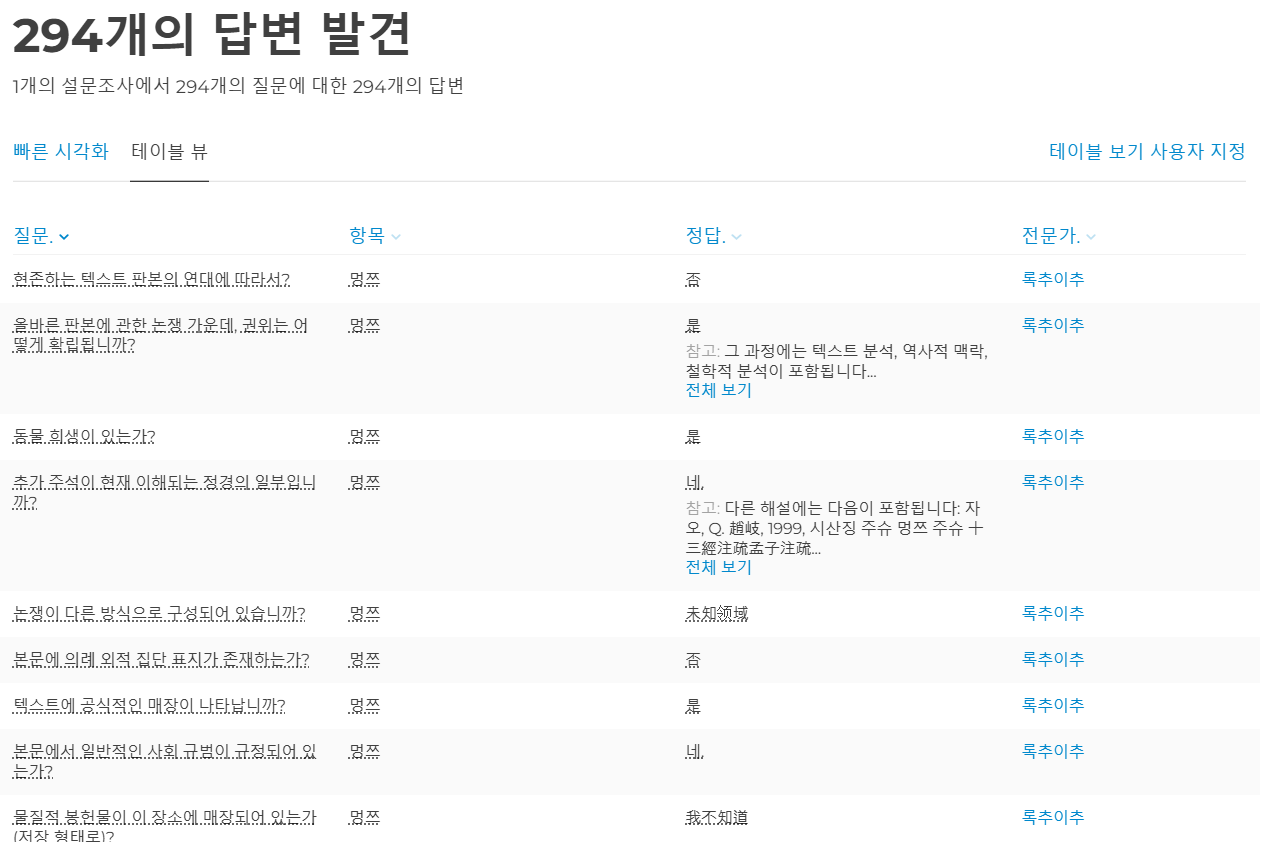The height and width of the screenshot is (842, 1267).
Task: Open question 동물 희생이 있는가?
Action: [84, 436]
